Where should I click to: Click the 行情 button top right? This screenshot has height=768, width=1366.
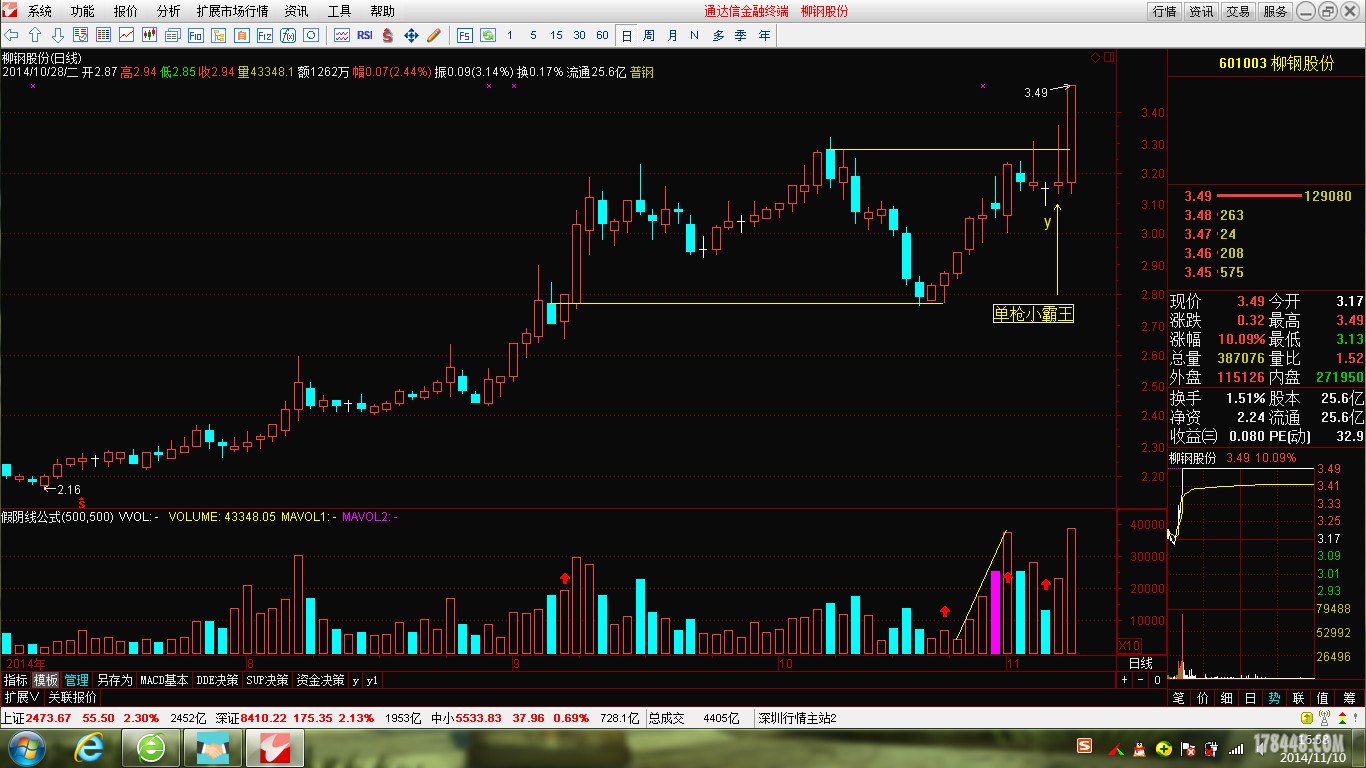pos(1164,11)
